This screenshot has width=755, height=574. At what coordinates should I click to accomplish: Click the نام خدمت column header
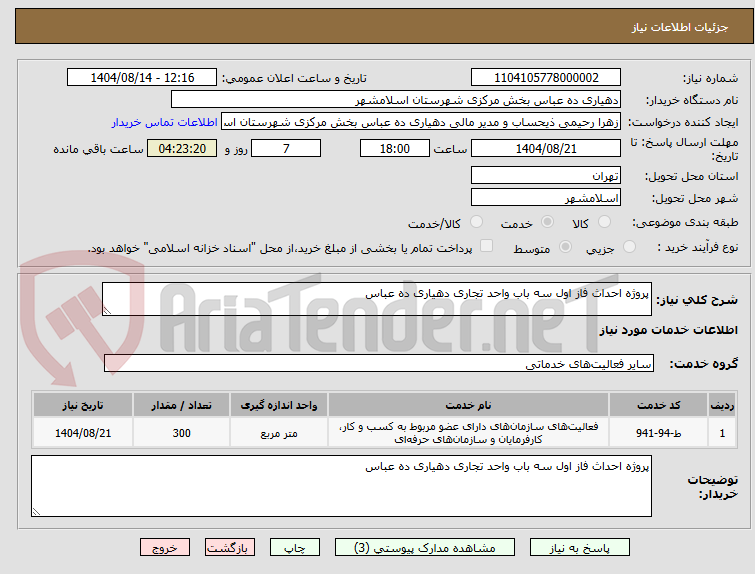click(469, 405)
